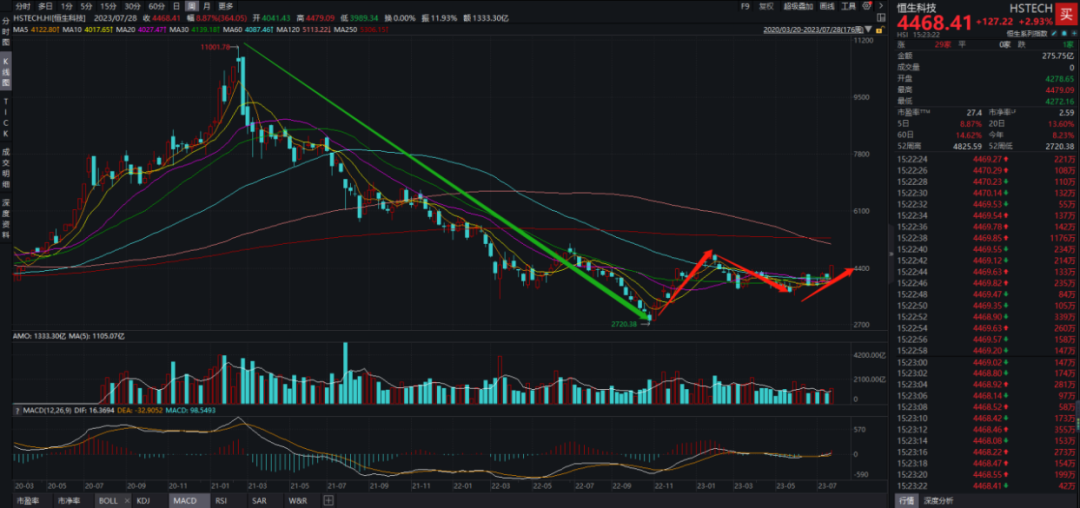The height and width of the screenshot is (508, 1080).
Task: Select the 30分 interval
Action: [x=132, y=6]
